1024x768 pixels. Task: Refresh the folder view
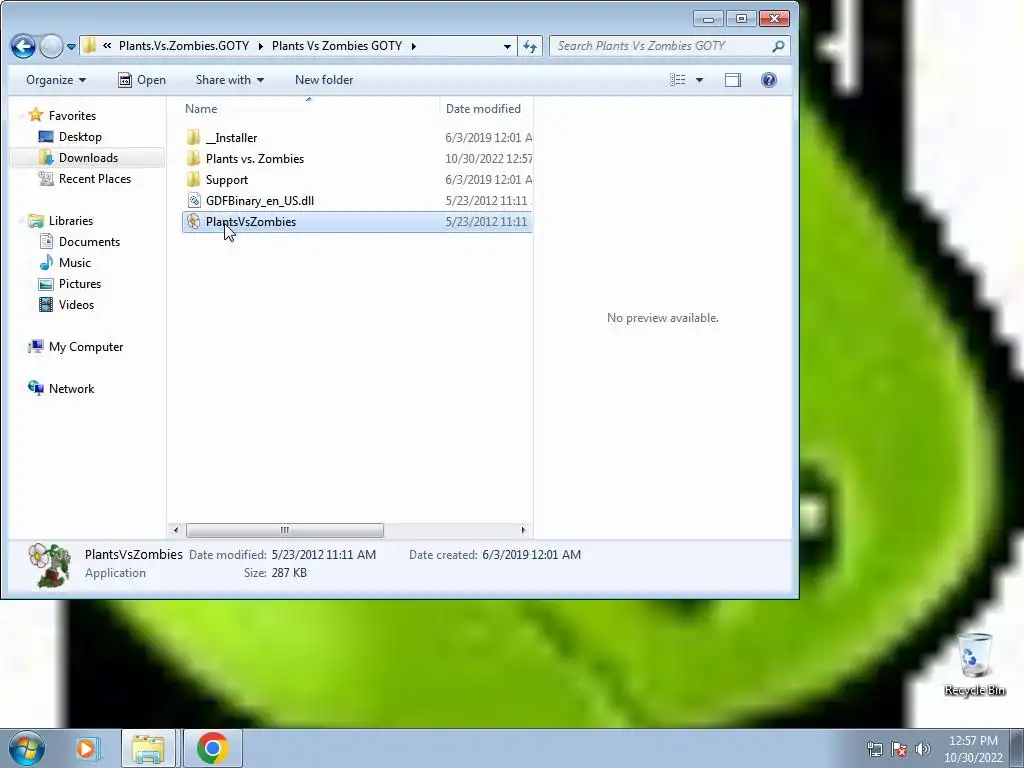pos(530,46)
